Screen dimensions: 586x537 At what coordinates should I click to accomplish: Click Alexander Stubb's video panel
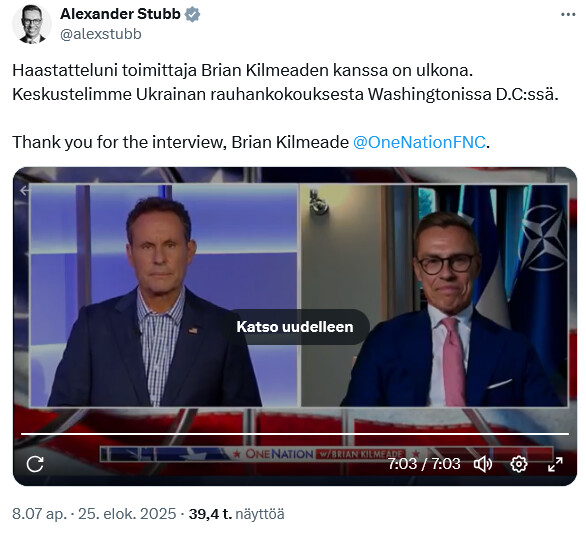(435, 295)
